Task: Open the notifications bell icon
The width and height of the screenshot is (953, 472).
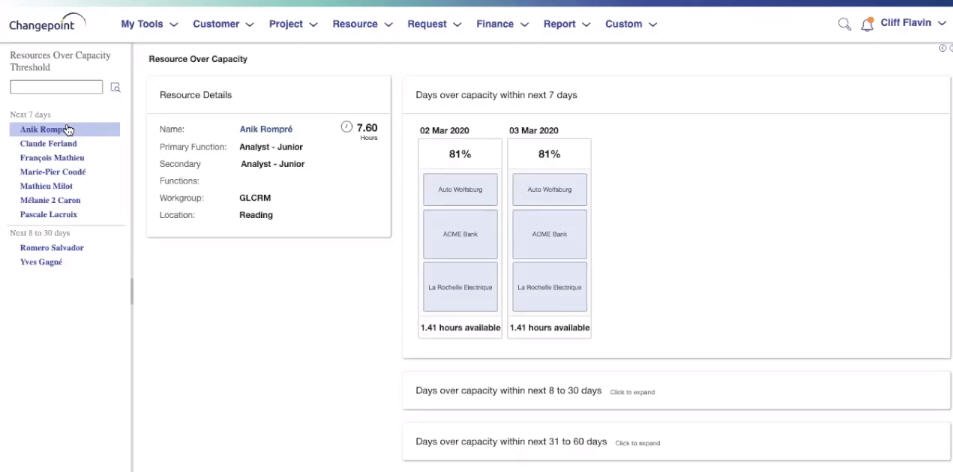Action: tap(867, 24)
